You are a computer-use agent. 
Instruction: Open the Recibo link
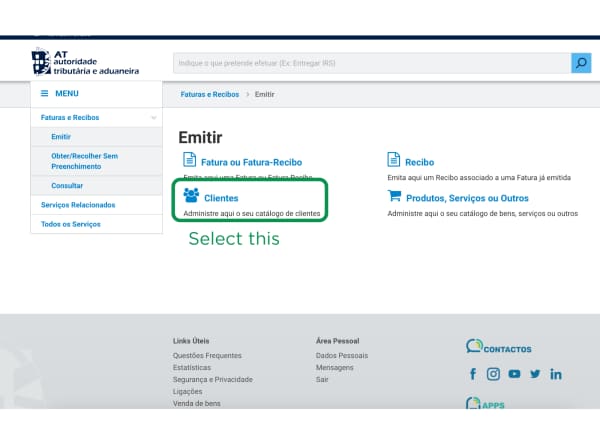[x=420, y=162]
